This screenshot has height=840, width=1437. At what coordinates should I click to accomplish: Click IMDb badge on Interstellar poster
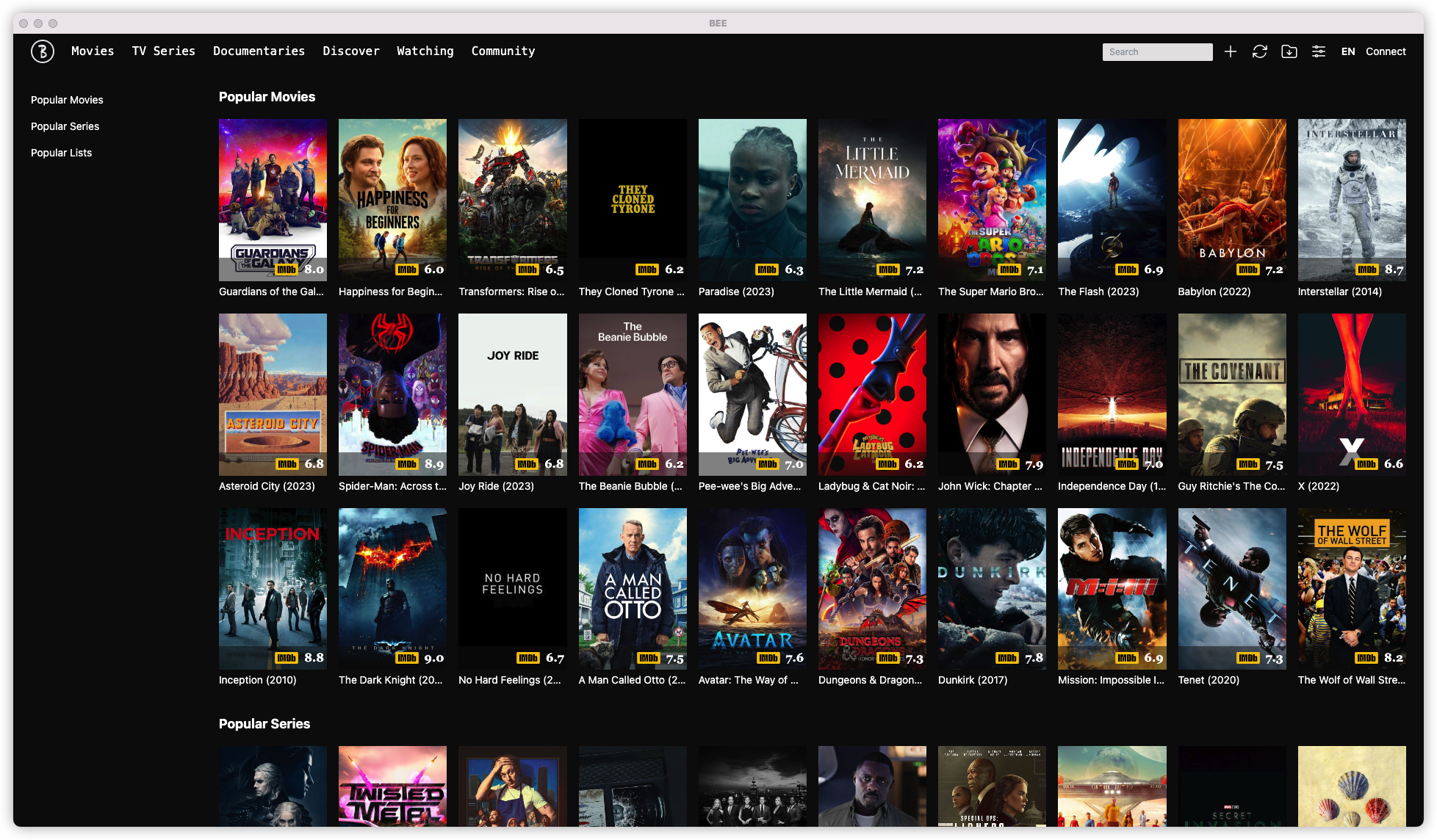(x=1367, y=269)
